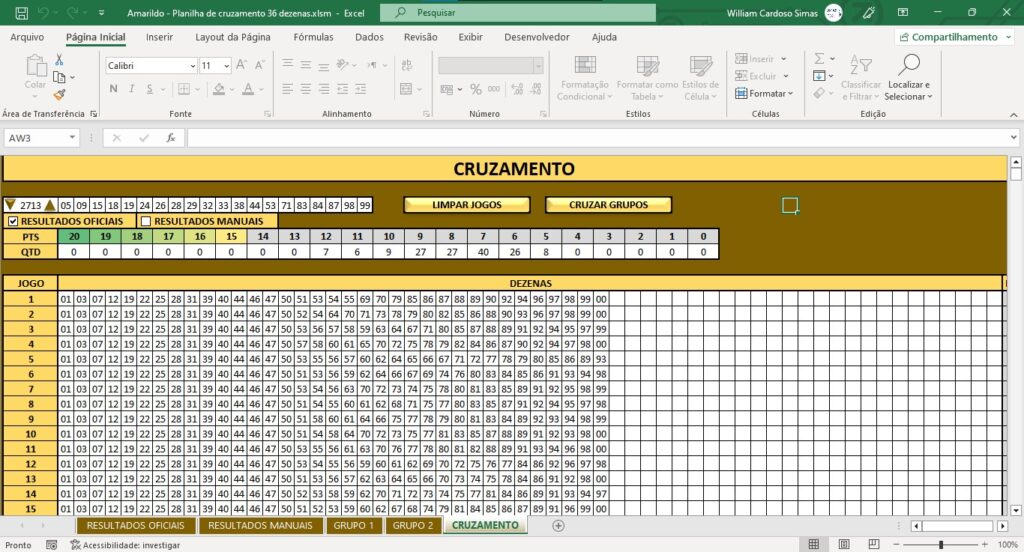Click the new sheet plus icon
This screenshot has height=552, width=1024.
click(x=558, y=526)
